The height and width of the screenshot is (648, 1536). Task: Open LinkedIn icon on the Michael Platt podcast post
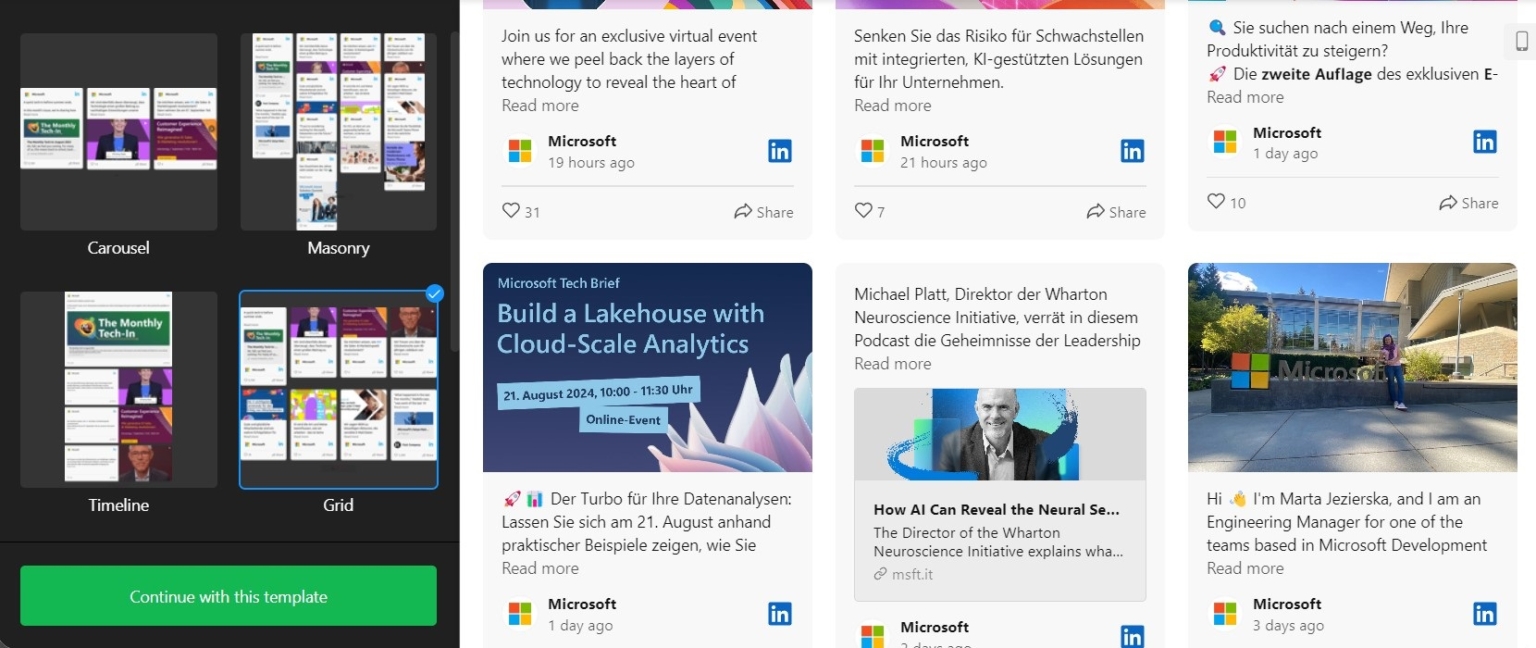(x=1132, y=635)
